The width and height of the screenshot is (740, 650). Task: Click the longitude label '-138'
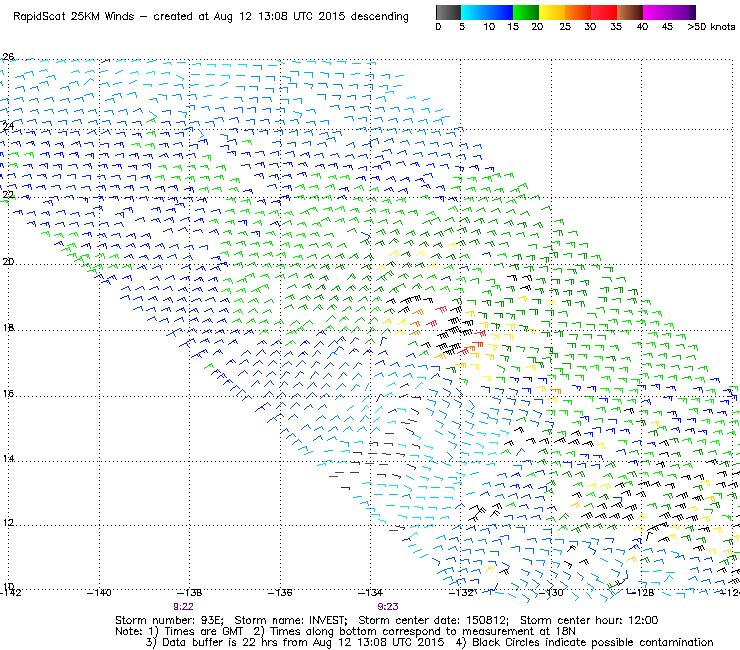coord(189,592)
